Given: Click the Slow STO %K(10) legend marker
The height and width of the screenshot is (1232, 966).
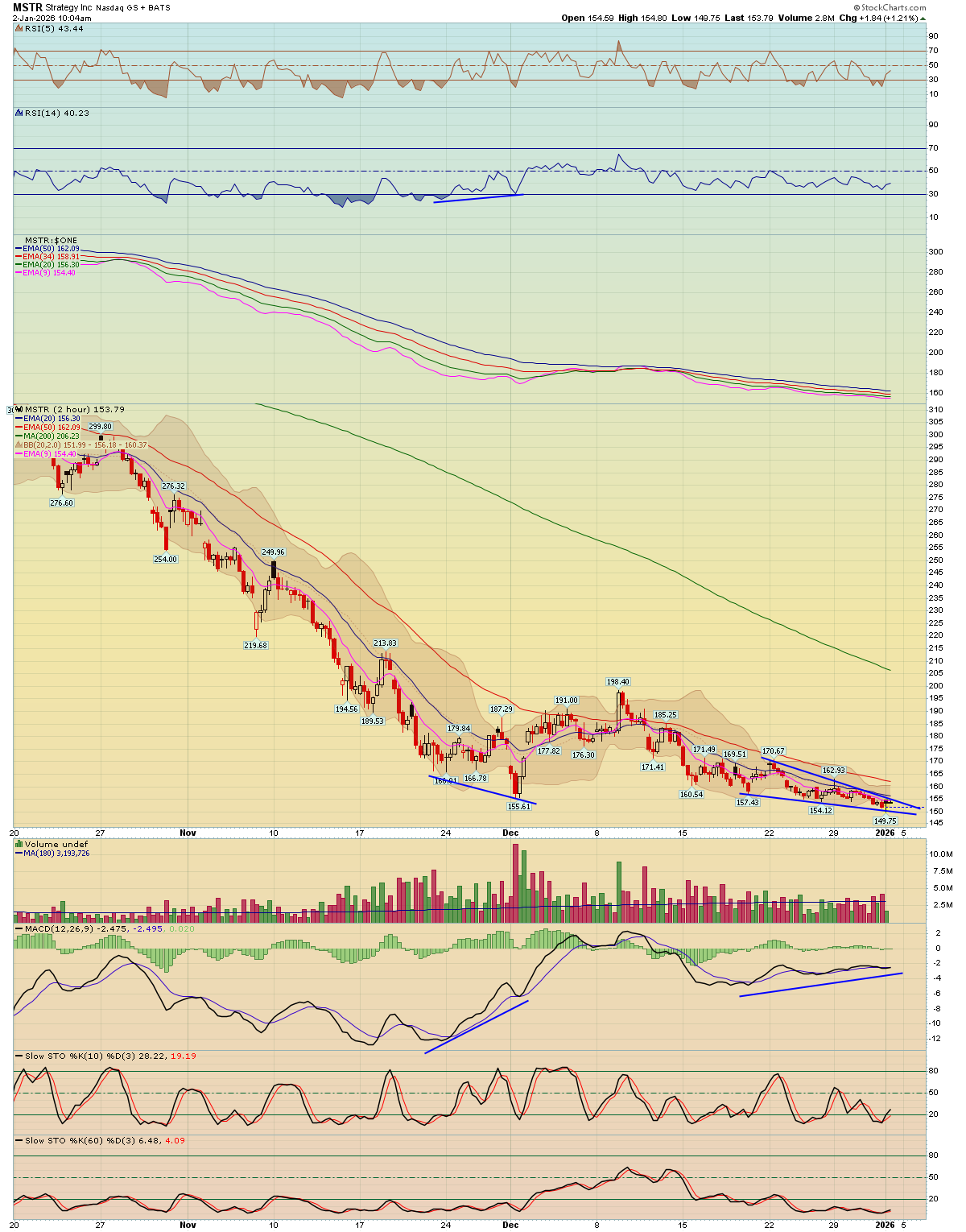Looking at the screenshot, I should (19, 1056).
